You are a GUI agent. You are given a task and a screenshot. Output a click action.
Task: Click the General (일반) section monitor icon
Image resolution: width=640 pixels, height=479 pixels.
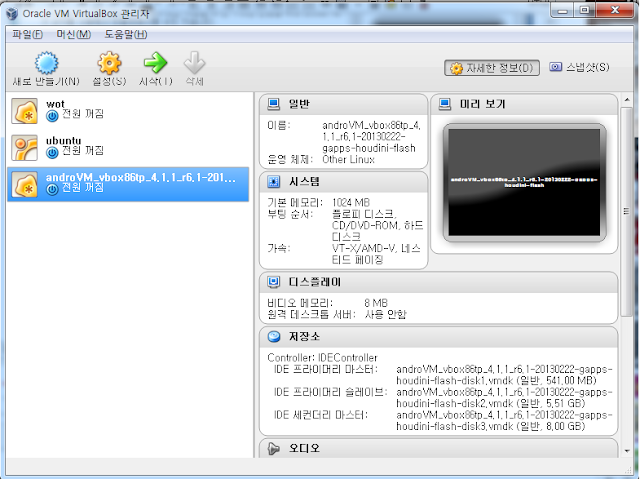point(273,104)
